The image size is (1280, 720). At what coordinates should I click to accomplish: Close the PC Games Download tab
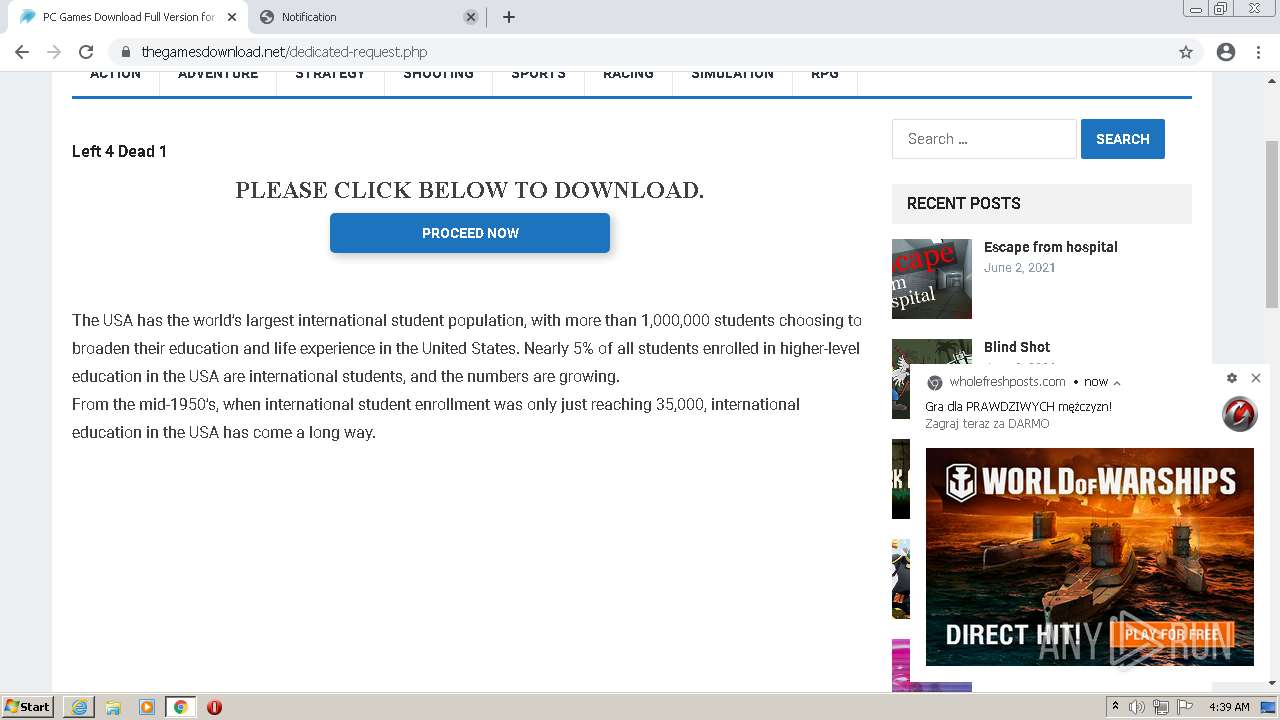[x=232, y=17]
